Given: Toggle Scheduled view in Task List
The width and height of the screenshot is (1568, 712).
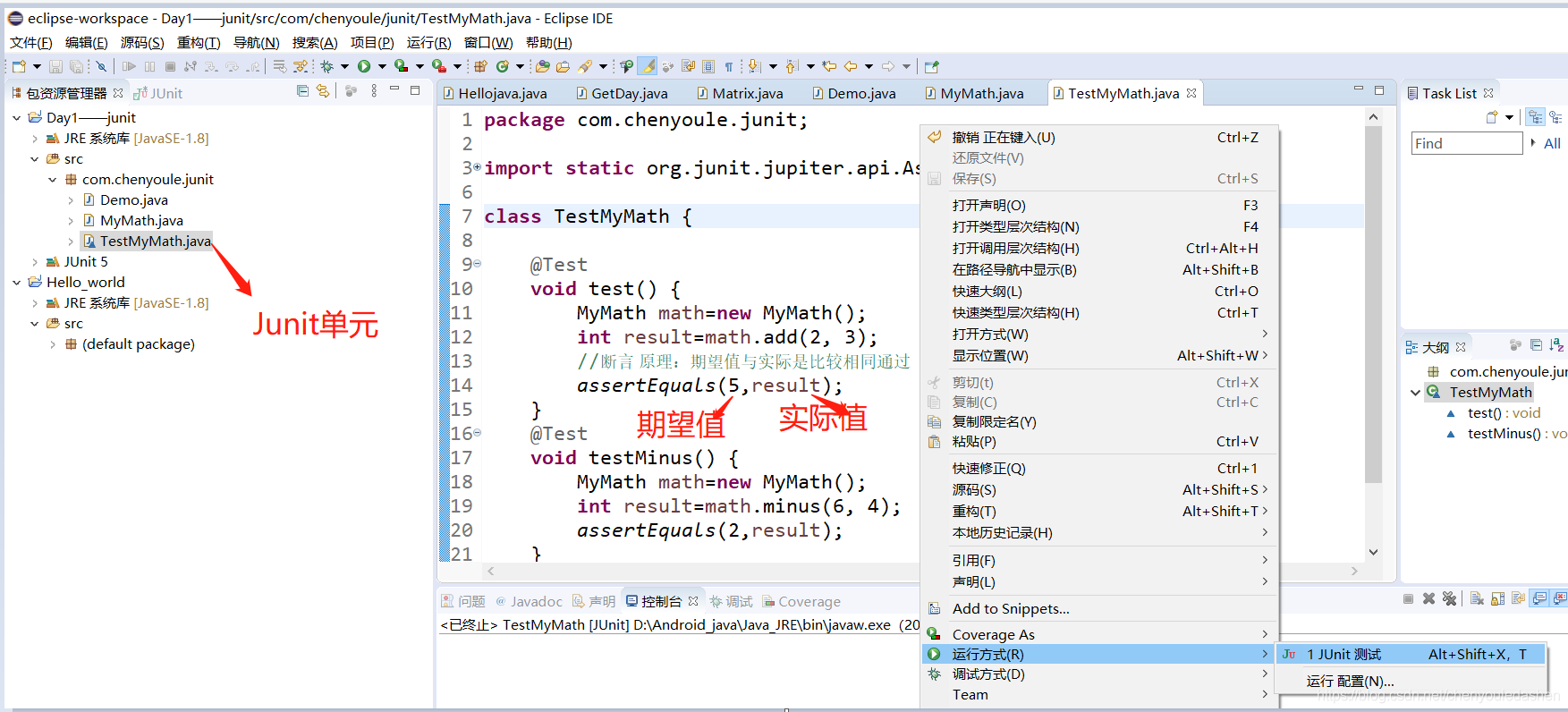Looking at the screenshot, I should (1556, 117).
